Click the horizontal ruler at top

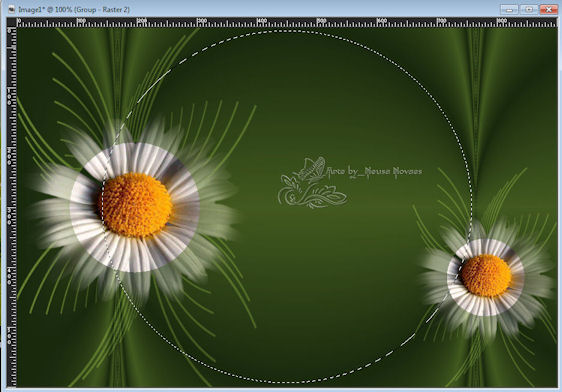287,22
